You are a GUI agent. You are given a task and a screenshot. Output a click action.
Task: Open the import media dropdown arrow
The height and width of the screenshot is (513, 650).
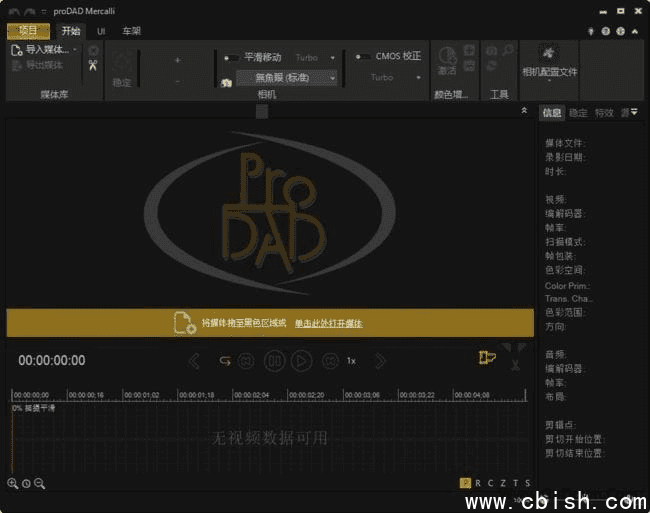click(x=75, y=50)
